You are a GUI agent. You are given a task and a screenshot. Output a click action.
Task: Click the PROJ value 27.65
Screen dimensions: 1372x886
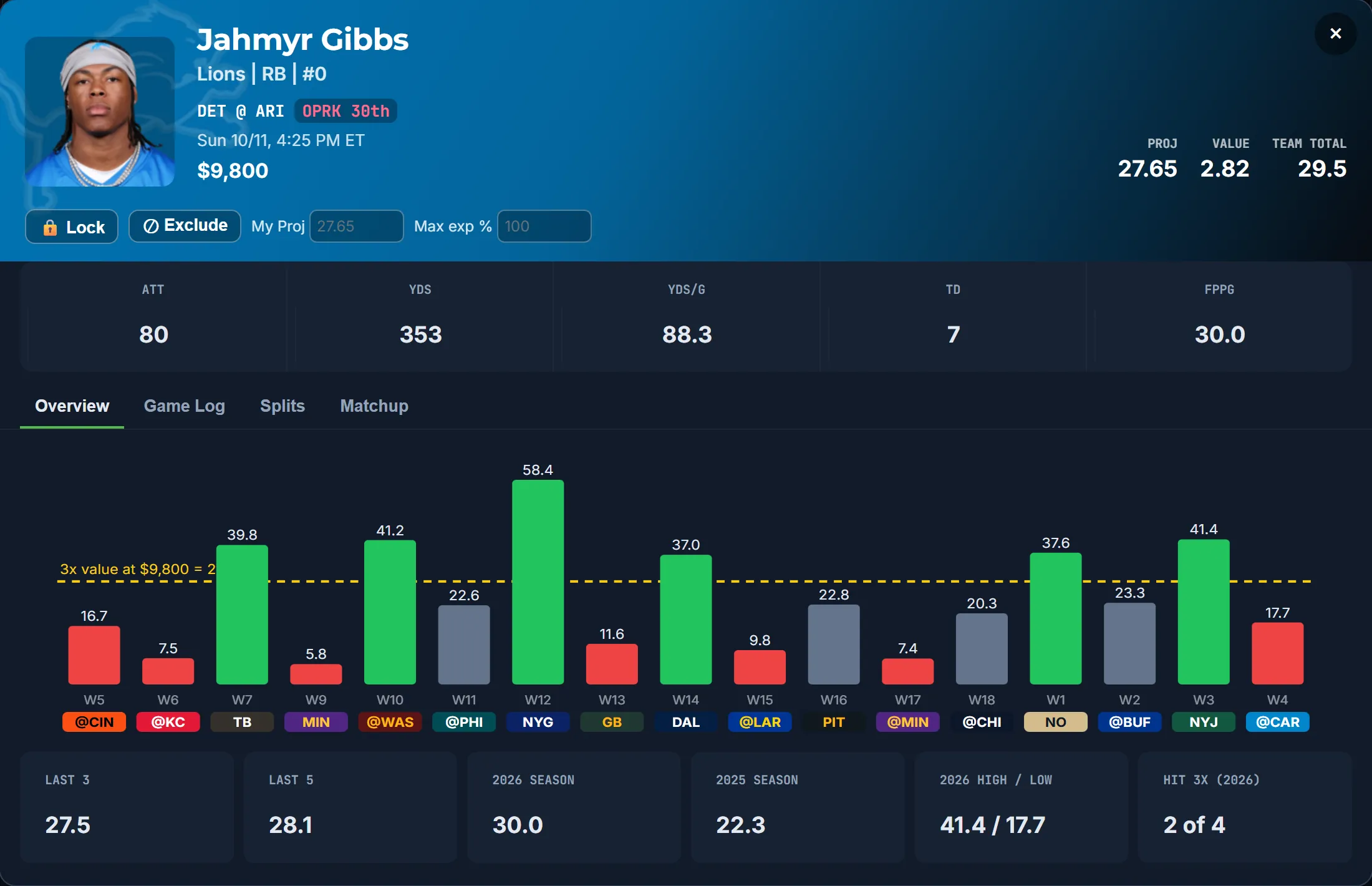[1147, 168]
